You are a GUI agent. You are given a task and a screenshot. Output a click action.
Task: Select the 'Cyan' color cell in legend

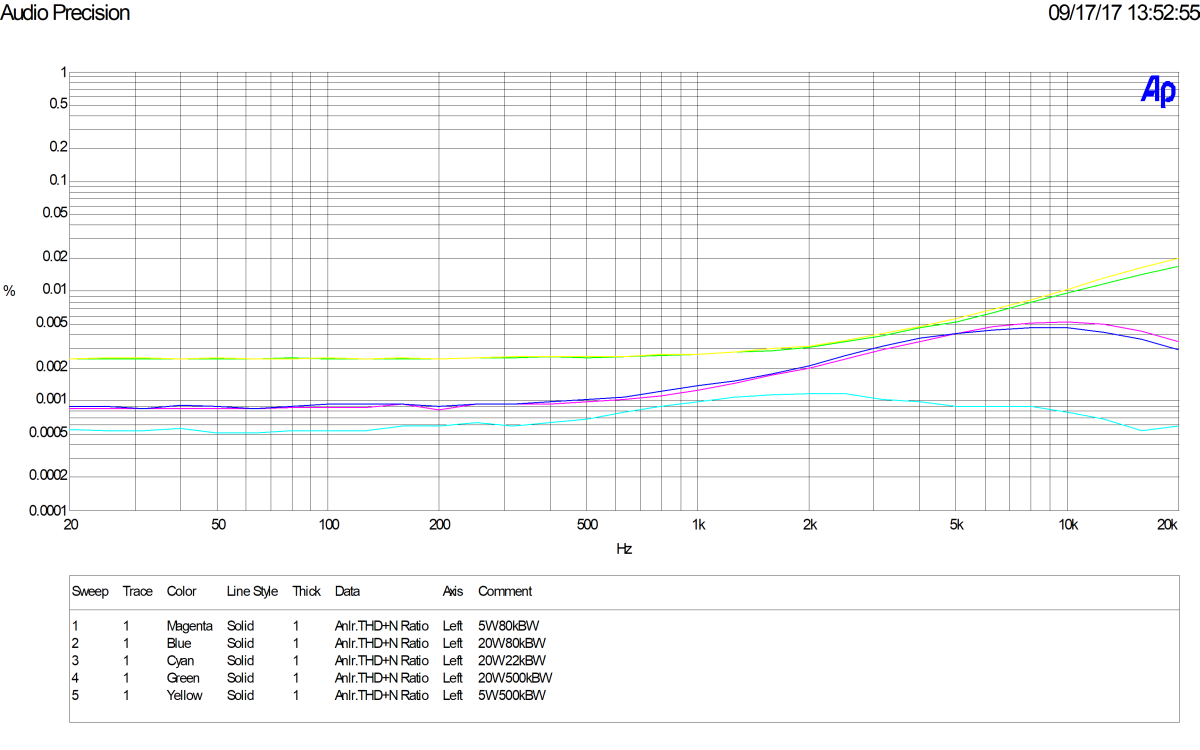coord(181,661)
